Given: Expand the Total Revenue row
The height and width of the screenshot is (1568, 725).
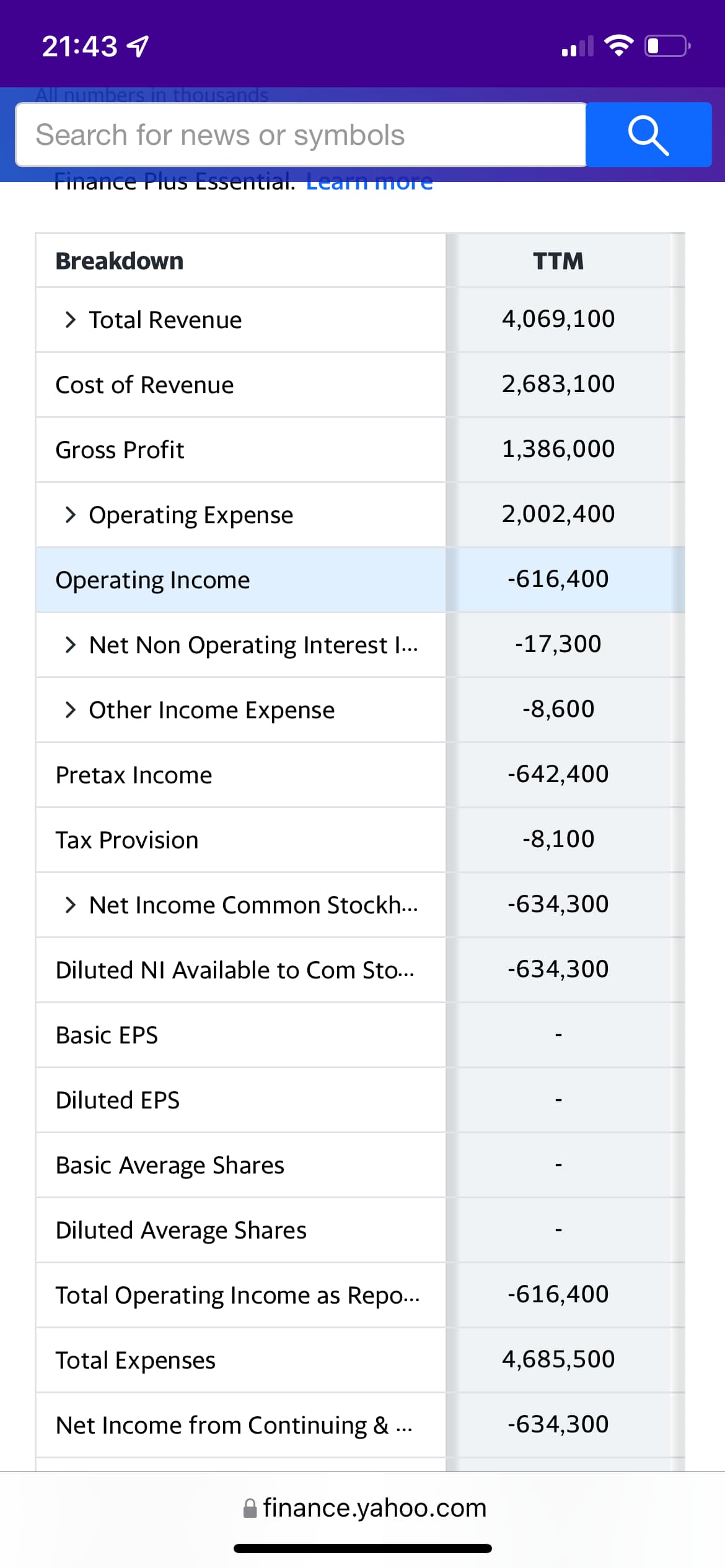Looking at the screenshot, I should coord(71,320).
